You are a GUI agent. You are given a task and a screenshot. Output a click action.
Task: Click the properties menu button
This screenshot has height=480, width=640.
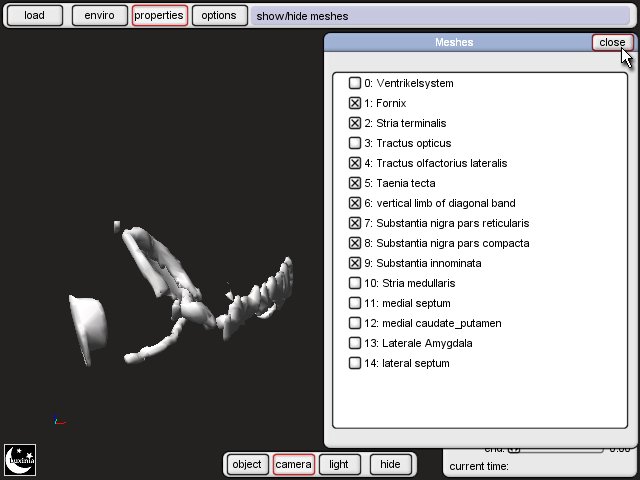tap(159, 16)
